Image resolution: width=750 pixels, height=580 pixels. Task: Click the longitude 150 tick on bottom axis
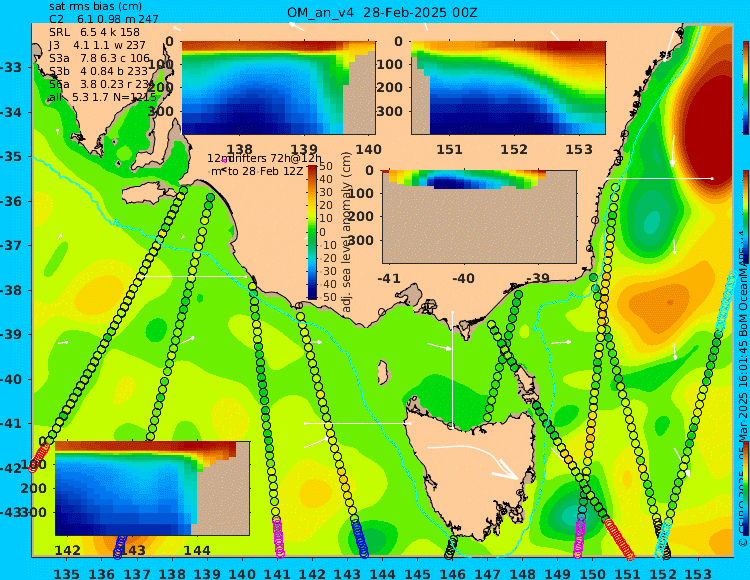click(x=593, y=573)
